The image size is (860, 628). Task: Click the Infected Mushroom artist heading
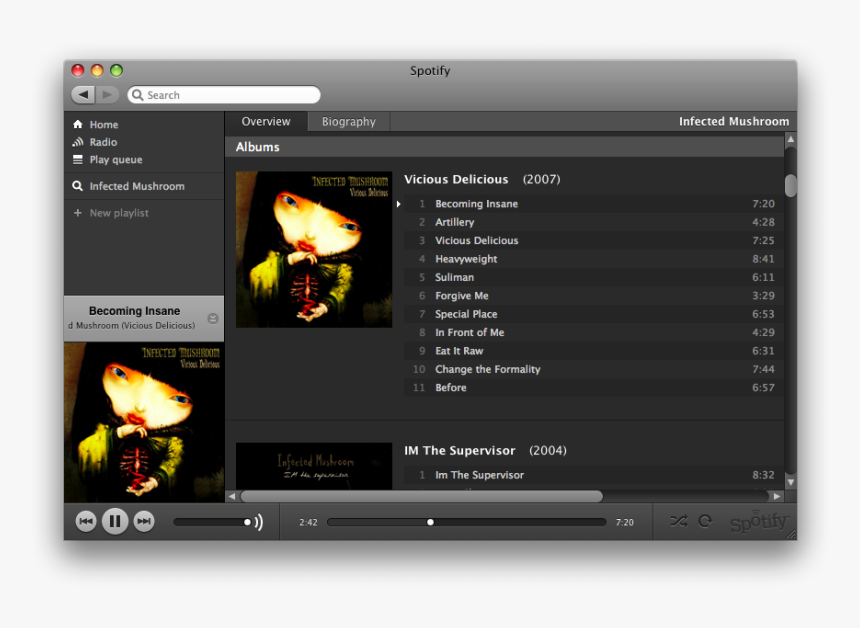pos(734,121)
